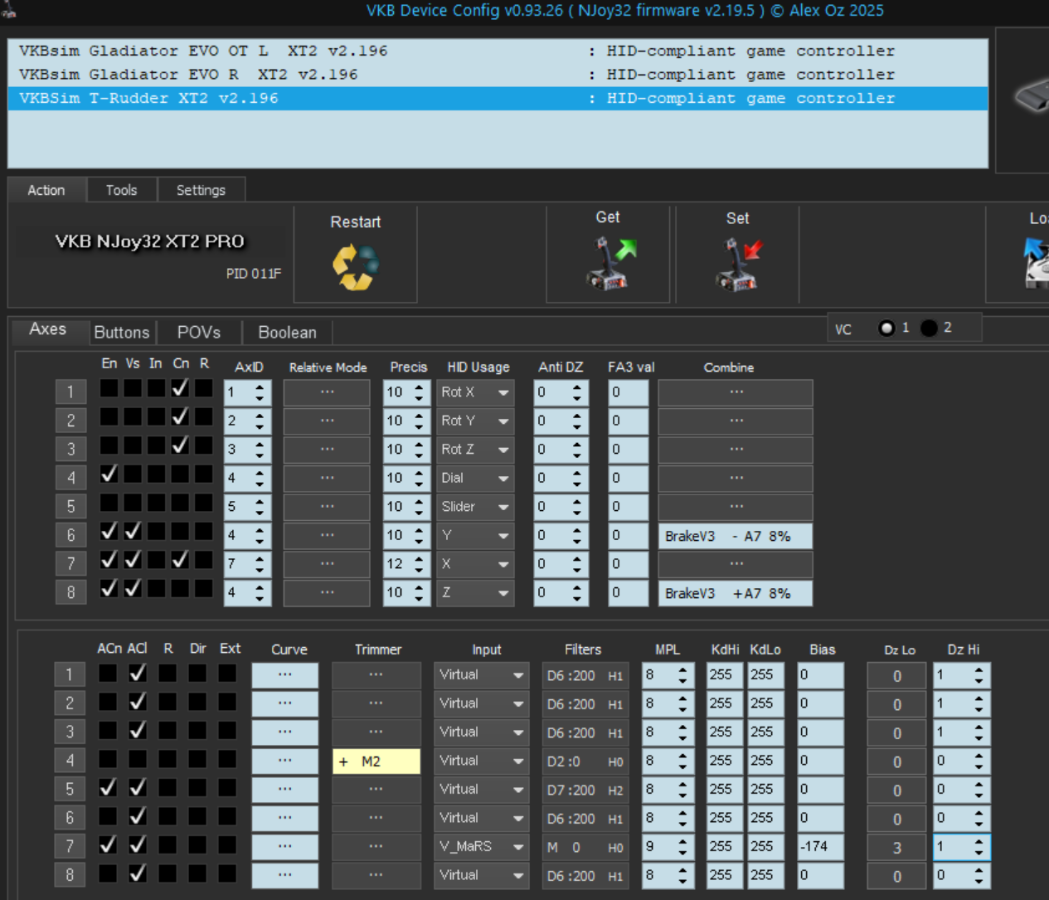The image size is (1049, 900).
Task: Open Input dropdown showing V_MaRS
Action: click(x=481, y=846)
